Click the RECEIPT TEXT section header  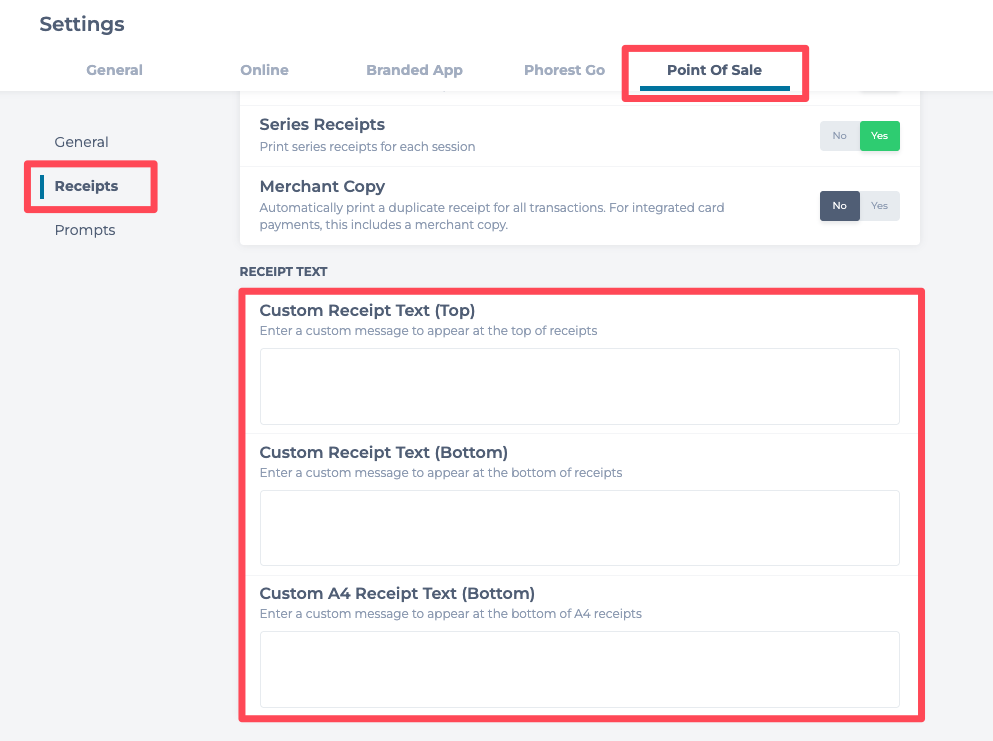283,272
